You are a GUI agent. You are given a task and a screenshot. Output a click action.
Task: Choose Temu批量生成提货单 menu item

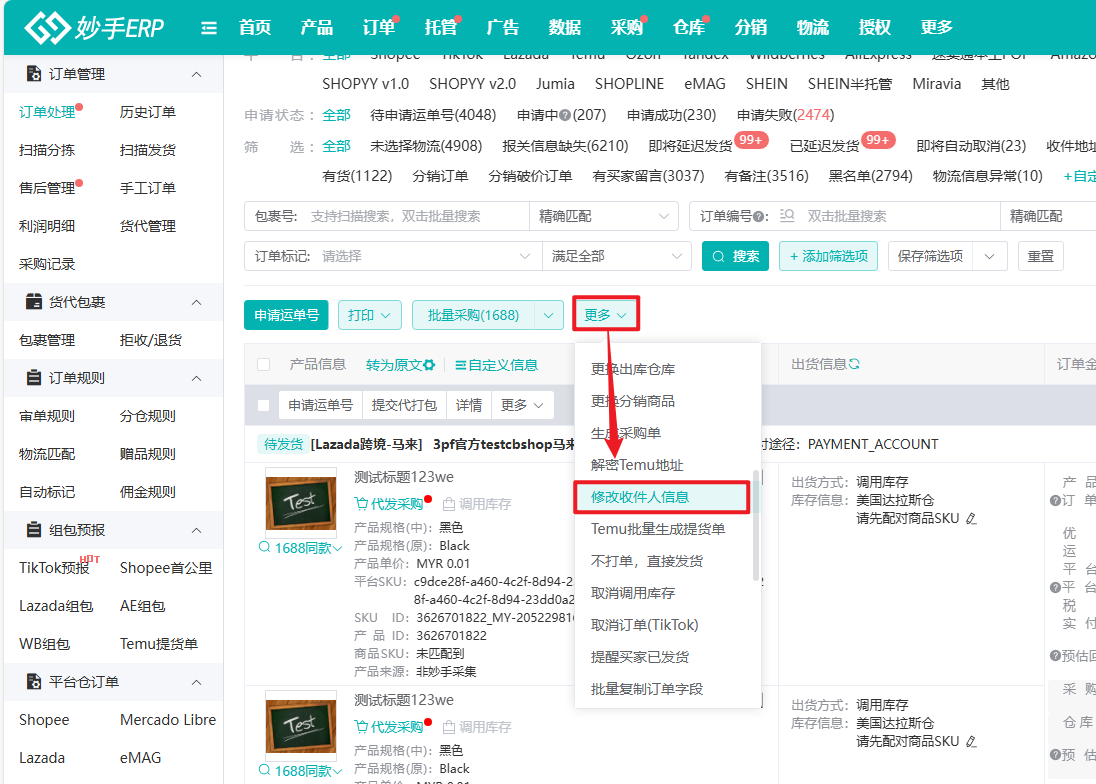658,529
